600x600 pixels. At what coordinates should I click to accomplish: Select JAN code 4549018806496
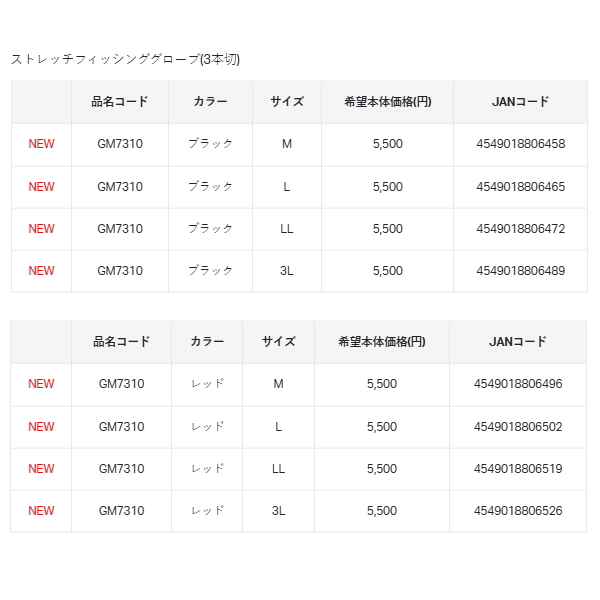click(519, 384)
